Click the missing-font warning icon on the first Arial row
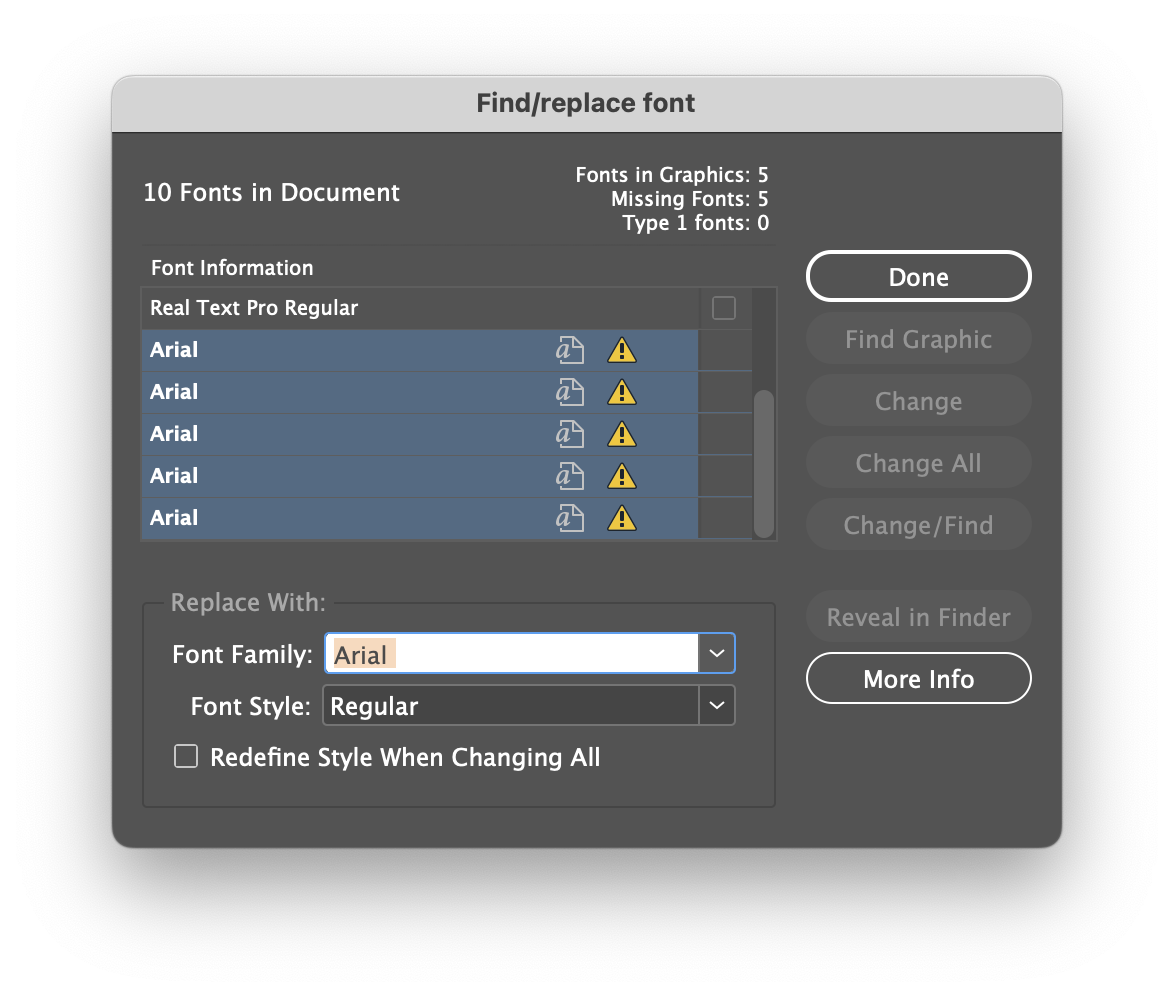1174x996 pixels. 622,351
